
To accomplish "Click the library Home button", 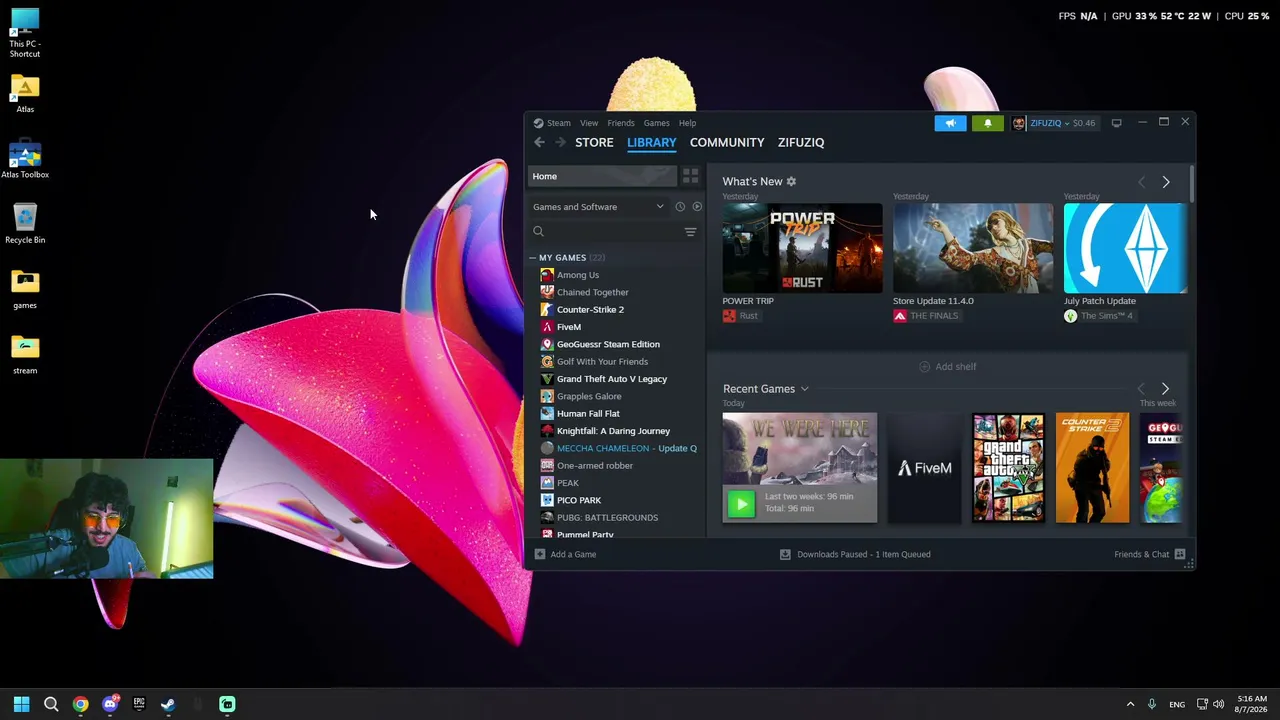I will tap(603, 176).
